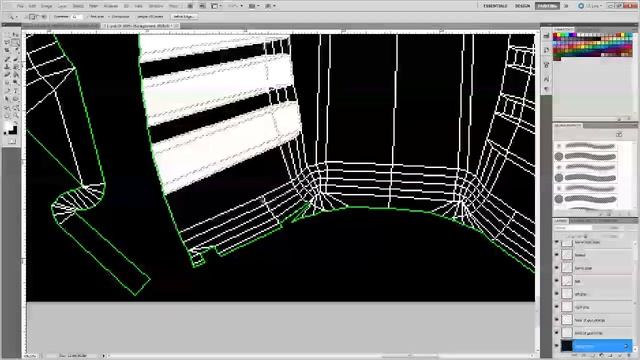Screen dimensions: 640x360
Task: Hide the Background layer eye icon
Action: (557, 346)
